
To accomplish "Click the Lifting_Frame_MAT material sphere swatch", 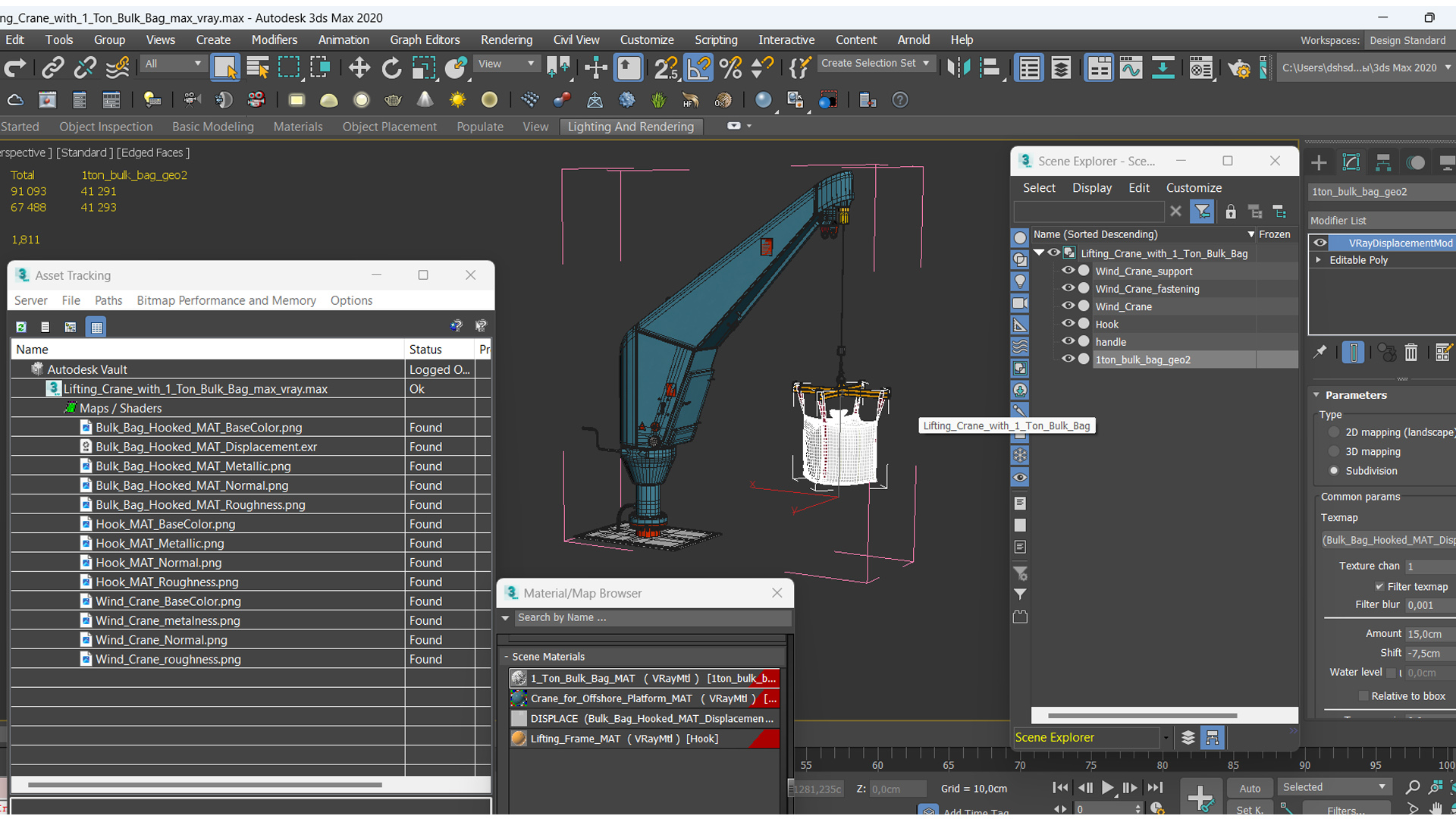I will (x=519, y=739).
